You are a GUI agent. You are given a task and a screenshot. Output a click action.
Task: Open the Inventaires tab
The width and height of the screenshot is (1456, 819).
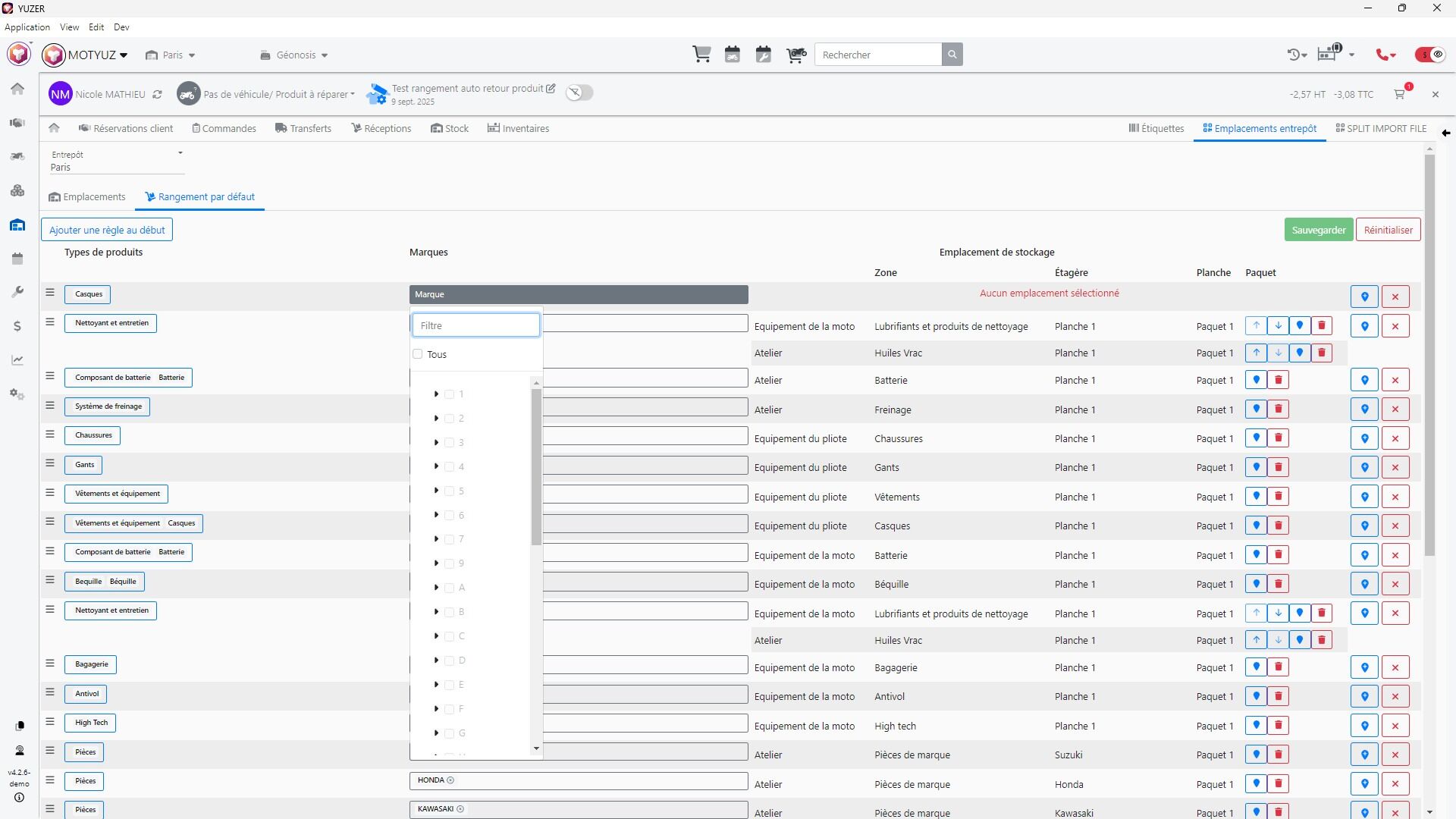(x=519, y=129)
